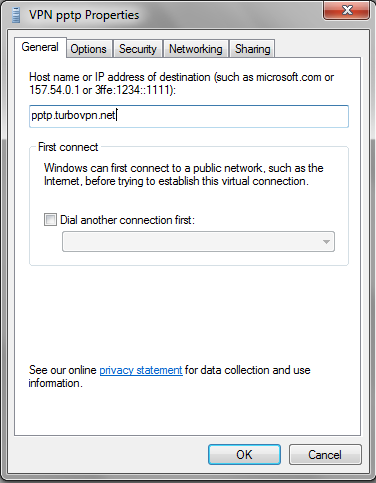Click the VPN server icon in title bar

(x=16, y=15)
